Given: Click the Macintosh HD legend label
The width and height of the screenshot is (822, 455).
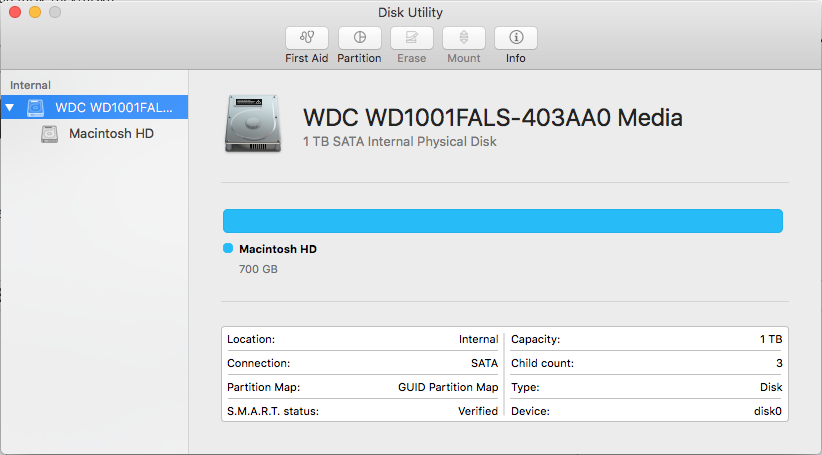Looking at the screenshot, I should (278, 248).
